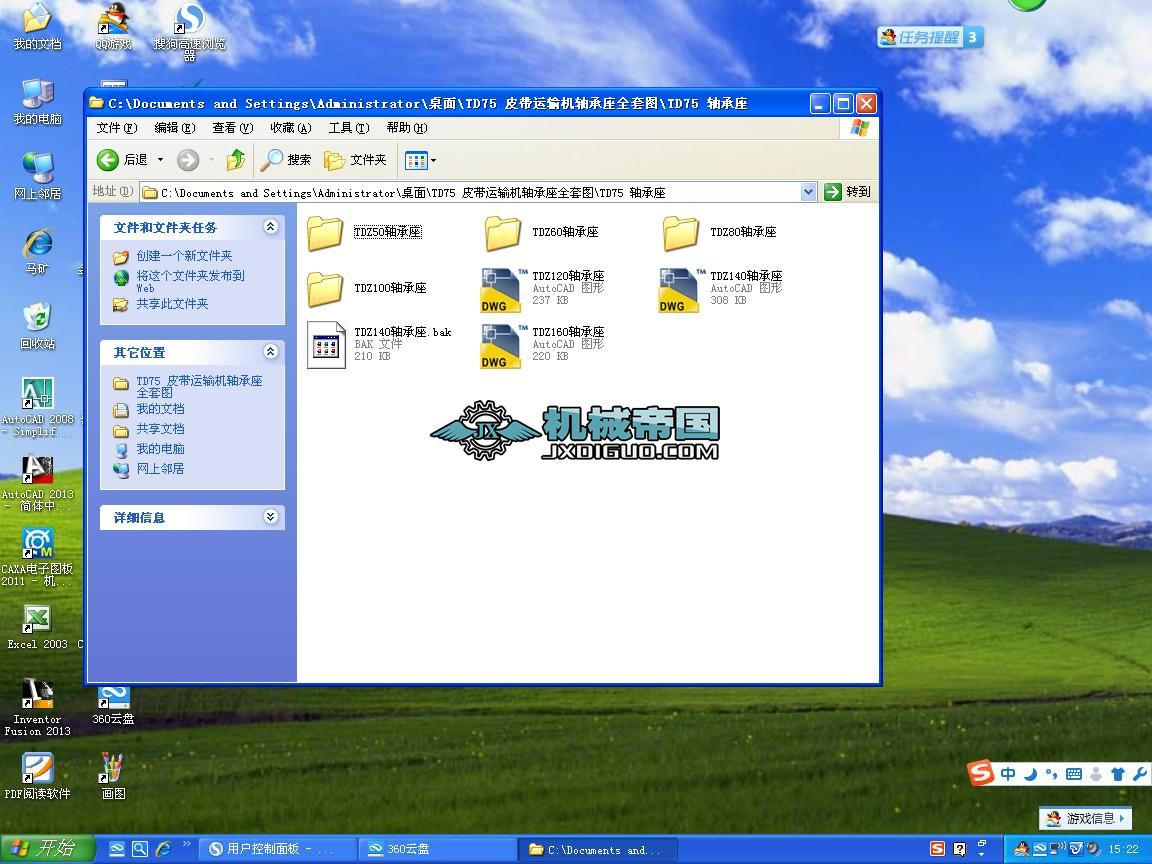Viewport: 1152px width, 864px height.
Task: Click the 开始 Start button
Action: tap(47, 849)
